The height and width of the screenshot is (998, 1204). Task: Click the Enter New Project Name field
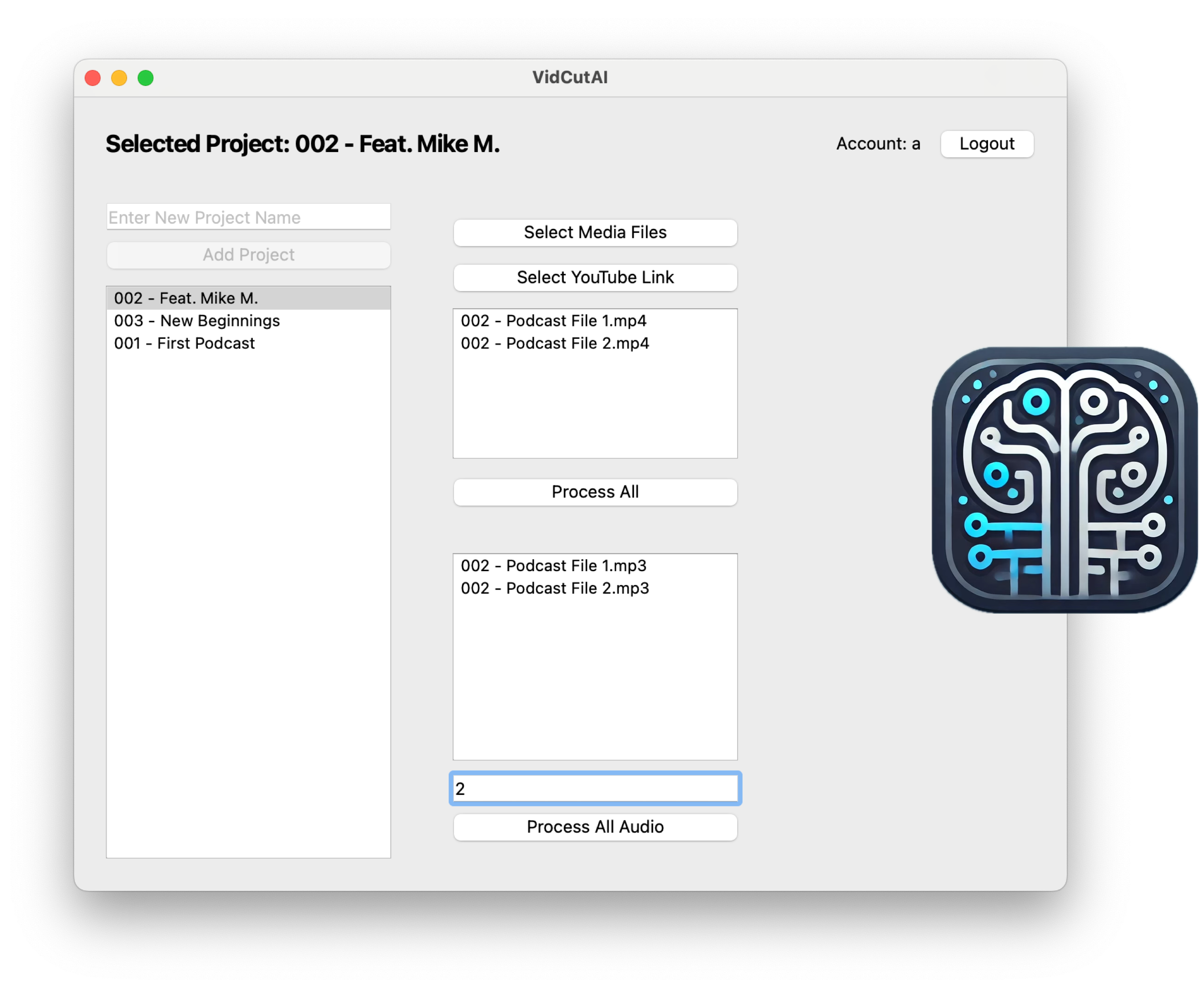248,217
